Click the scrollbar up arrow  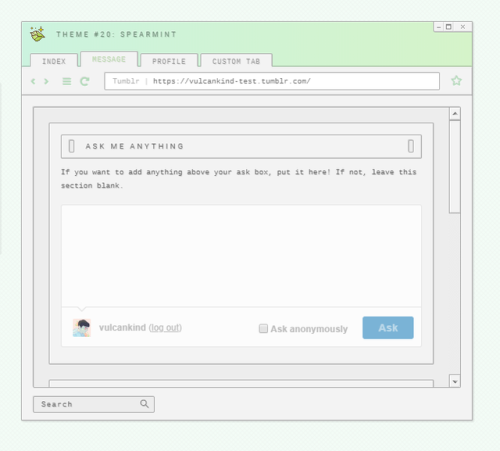(x=455, y=114)
